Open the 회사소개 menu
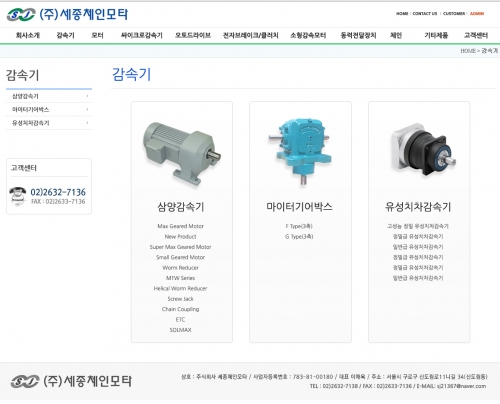Image resolution: width=500 pixels, height=404 pixels. [28, 35]
